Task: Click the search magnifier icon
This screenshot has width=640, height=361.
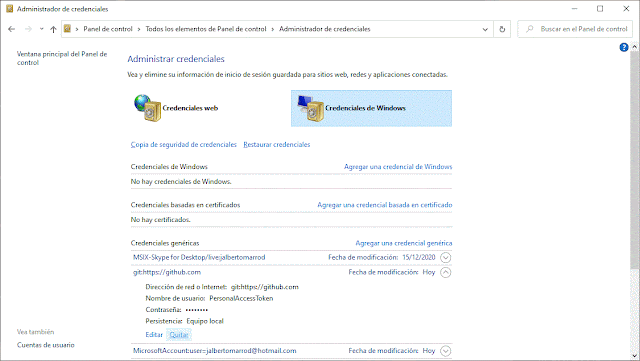Action: pyautogui.click(x=530, y=29)
